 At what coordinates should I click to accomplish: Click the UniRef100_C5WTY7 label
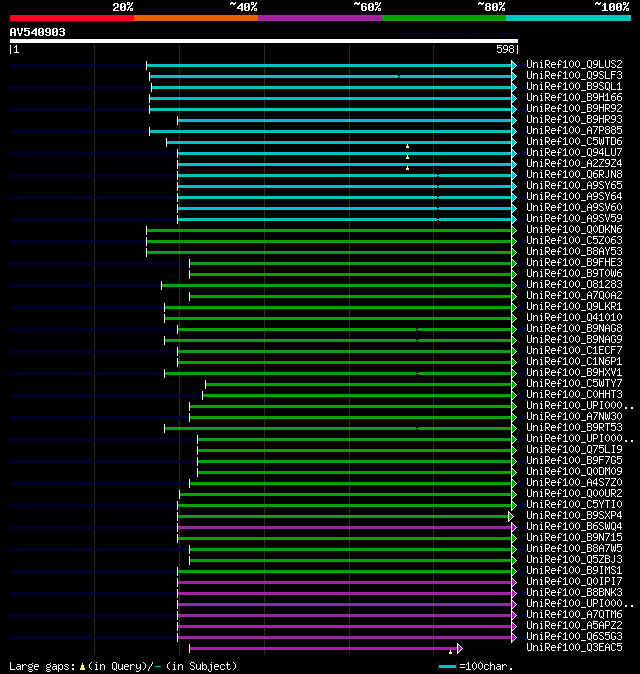coord(574,383)
